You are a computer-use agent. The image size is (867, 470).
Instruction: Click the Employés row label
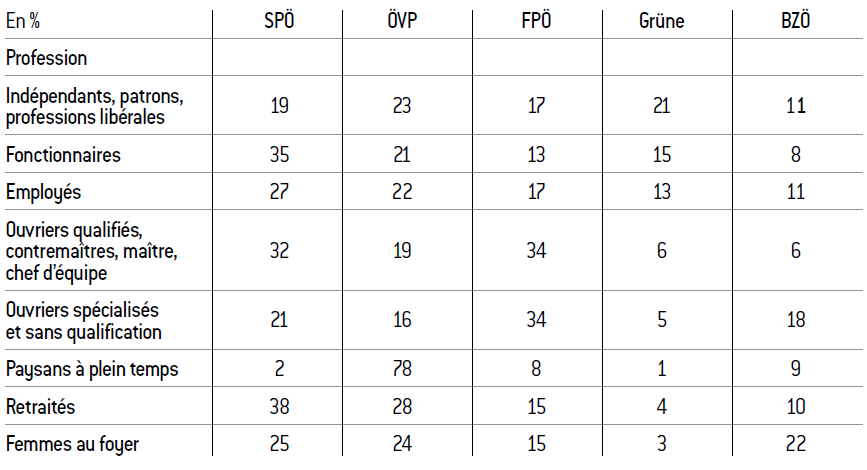tap(43, 192)
